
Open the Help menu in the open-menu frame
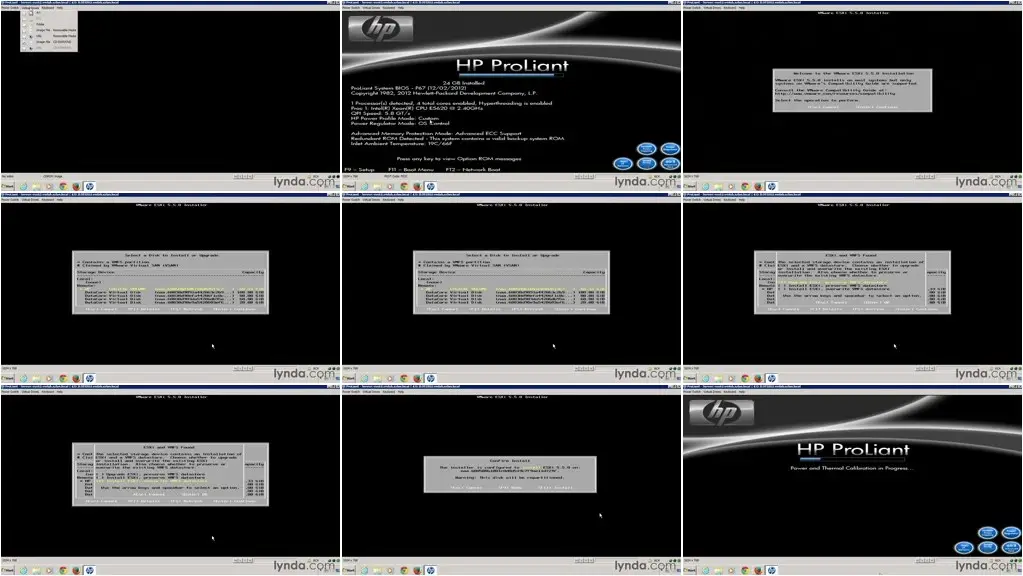(x=60, y=8)
